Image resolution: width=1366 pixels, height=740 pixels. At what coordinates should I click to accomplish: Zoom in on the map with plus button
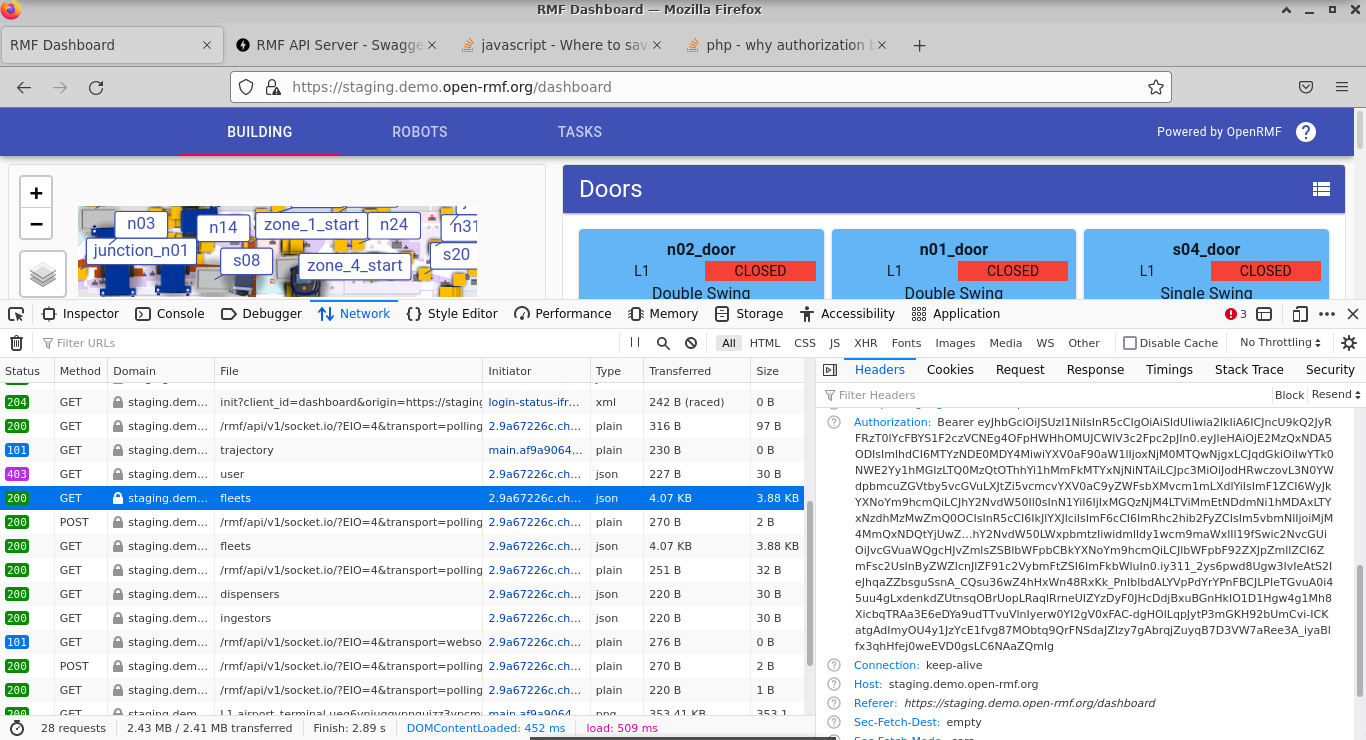coord(35,192)
